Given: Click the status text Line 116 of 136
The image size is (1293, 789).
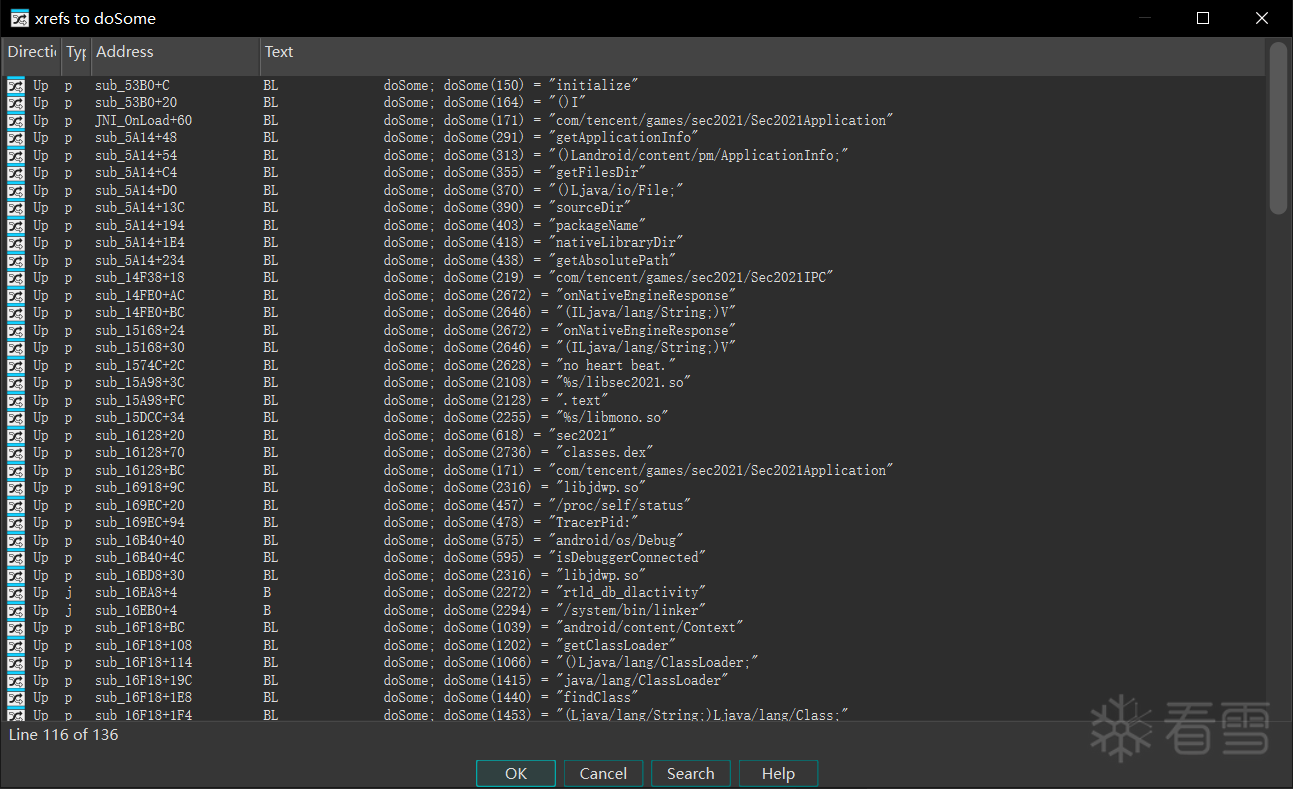Looking at the screenshot, I should pos(64,735).
